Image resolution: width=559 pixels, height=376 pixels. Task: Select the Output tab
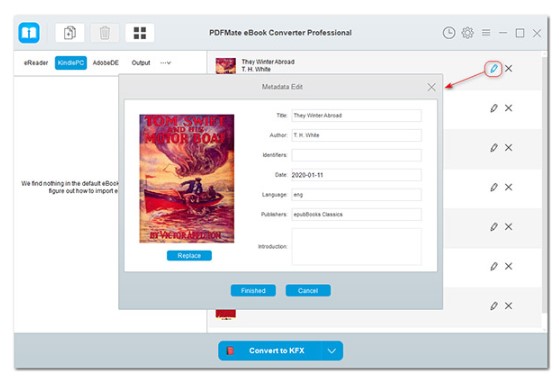(141, 63)
